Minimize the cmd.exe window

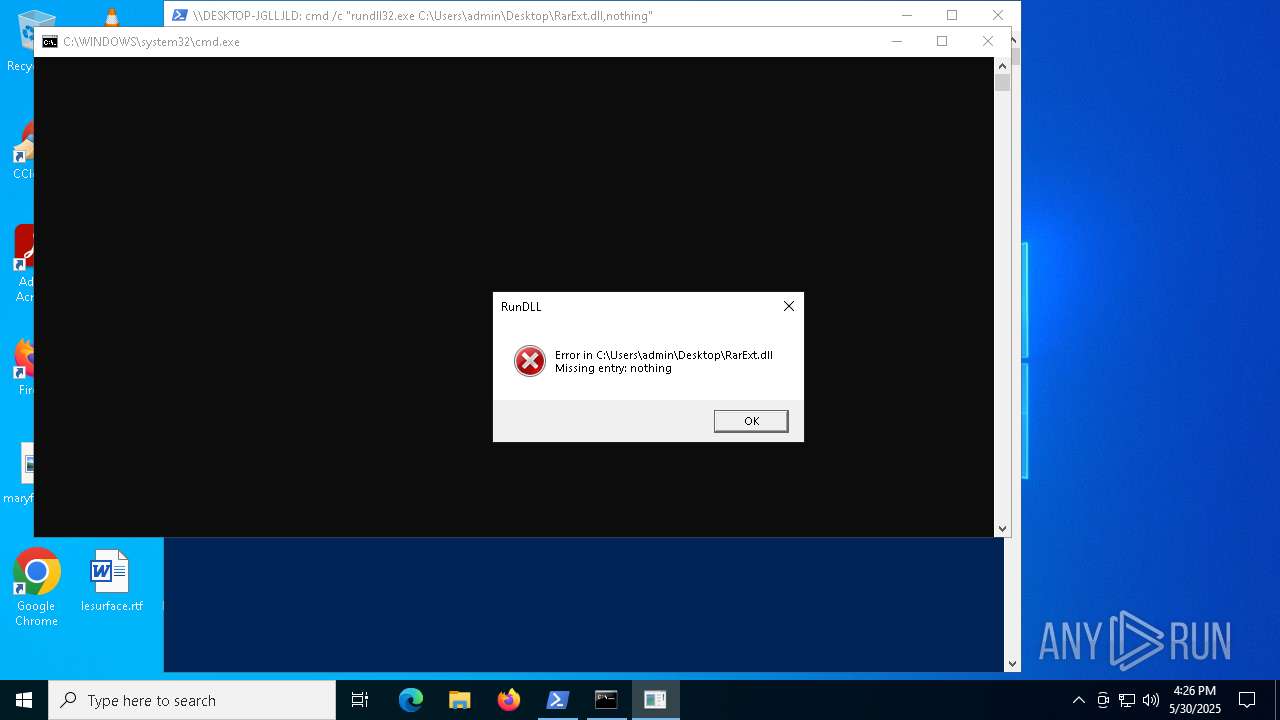897,41
